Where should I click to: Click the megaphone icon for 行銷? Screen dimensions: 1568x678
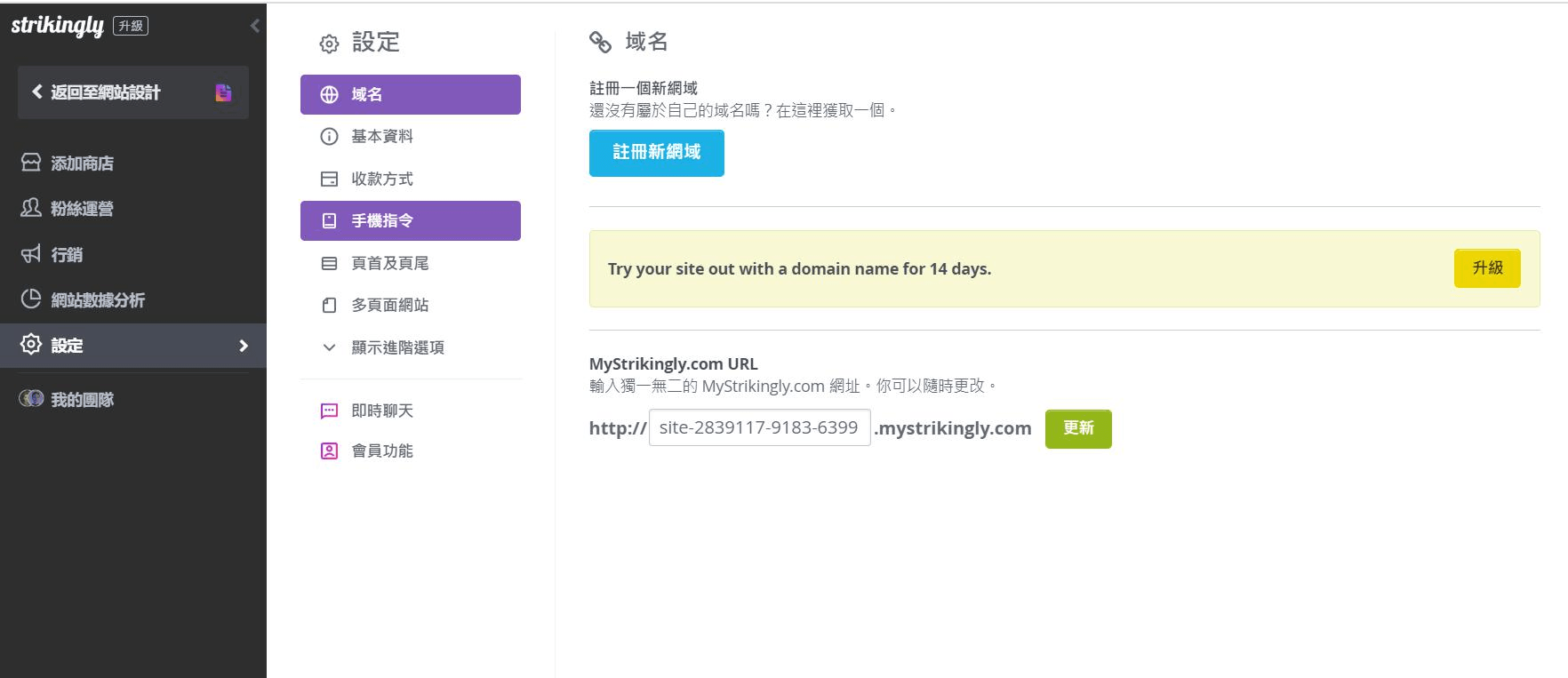click(31, 254)
